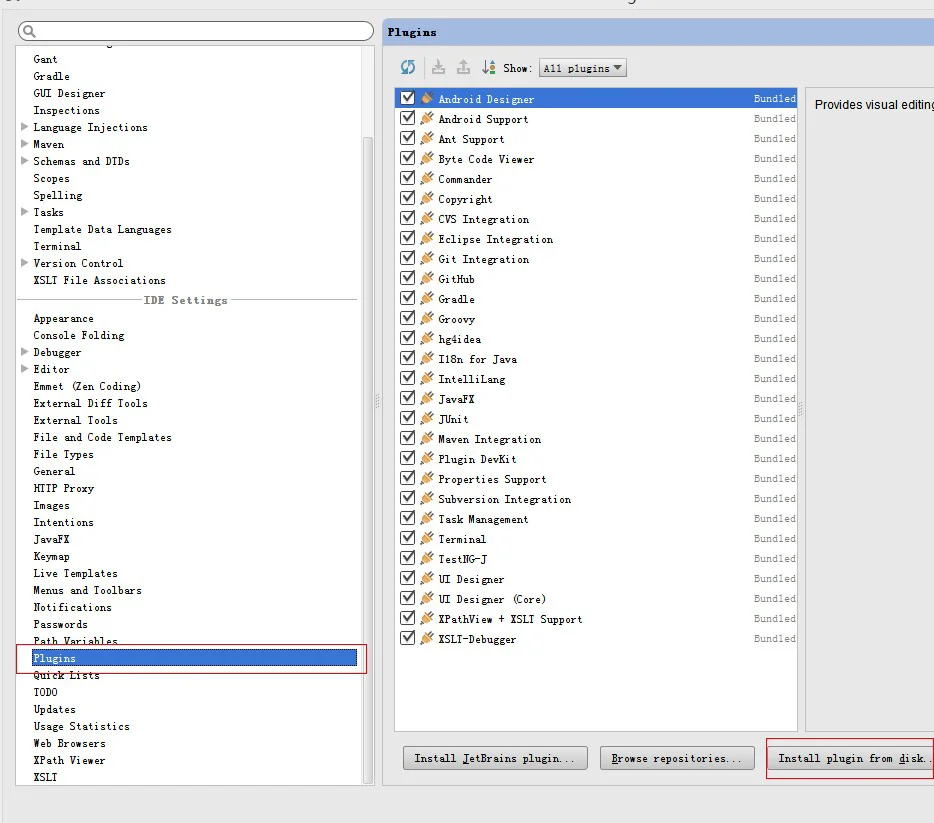Image resolution: width=934 pixels, height=823 pixels.
Task: Click the upload/update plugin toolbar icon
Action: [463, 67]
